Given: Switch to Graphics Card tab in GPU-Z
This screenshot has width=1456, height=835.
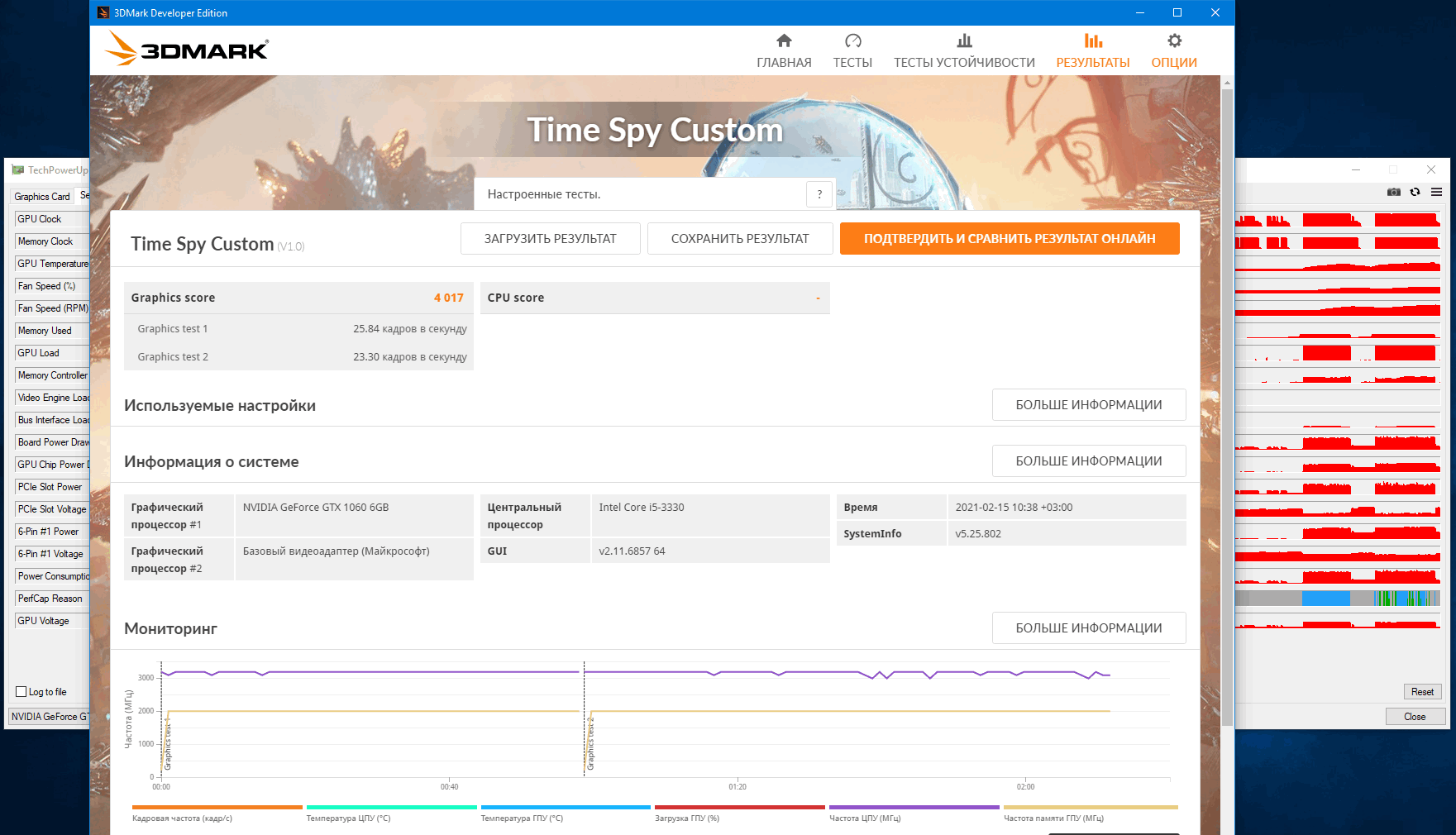Looking at the screenshot, I should (42, 196).
